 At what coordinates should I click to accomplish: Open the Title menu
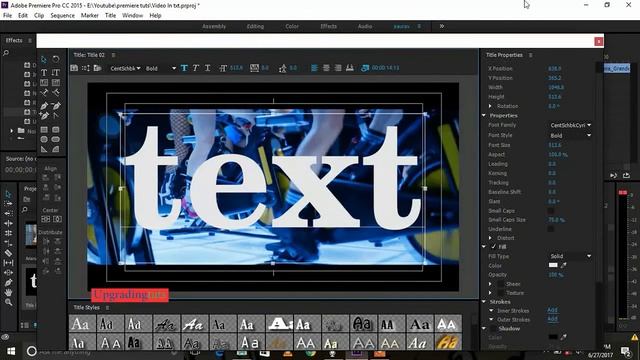coord(110,16)
